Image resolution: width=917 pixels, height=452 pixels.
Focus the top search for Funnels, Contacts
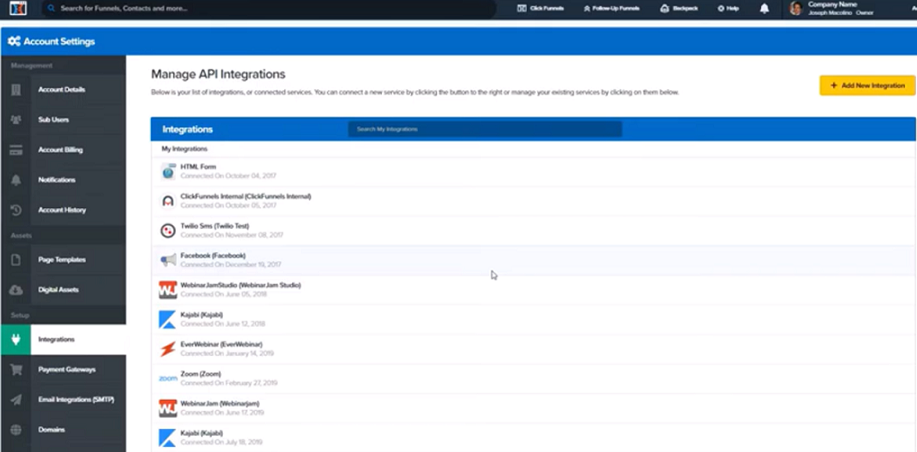pyautogui.click(x=269, y=9)
